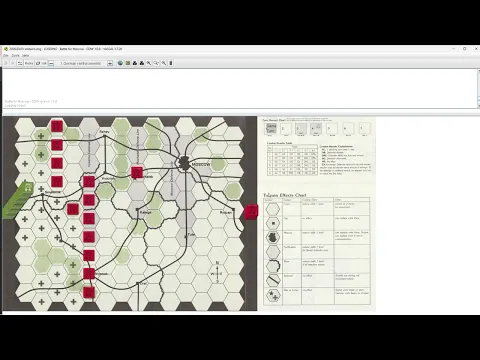Click the second pieces silhouette icon
The height and width of the screenshot is (360, 480).
[x=142, y=63]
